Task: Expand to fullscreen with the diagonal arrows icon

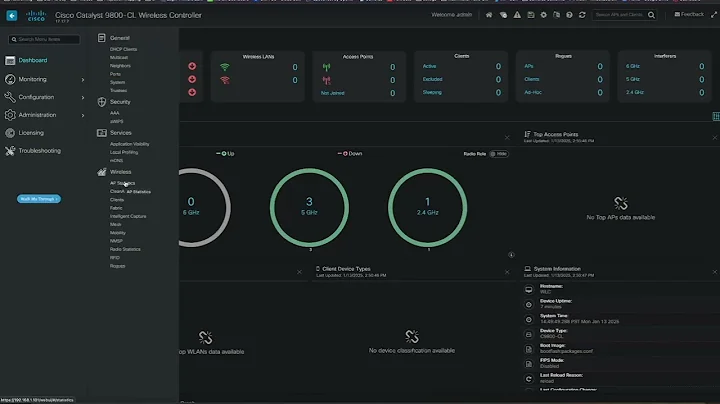Action: (714, 15)
